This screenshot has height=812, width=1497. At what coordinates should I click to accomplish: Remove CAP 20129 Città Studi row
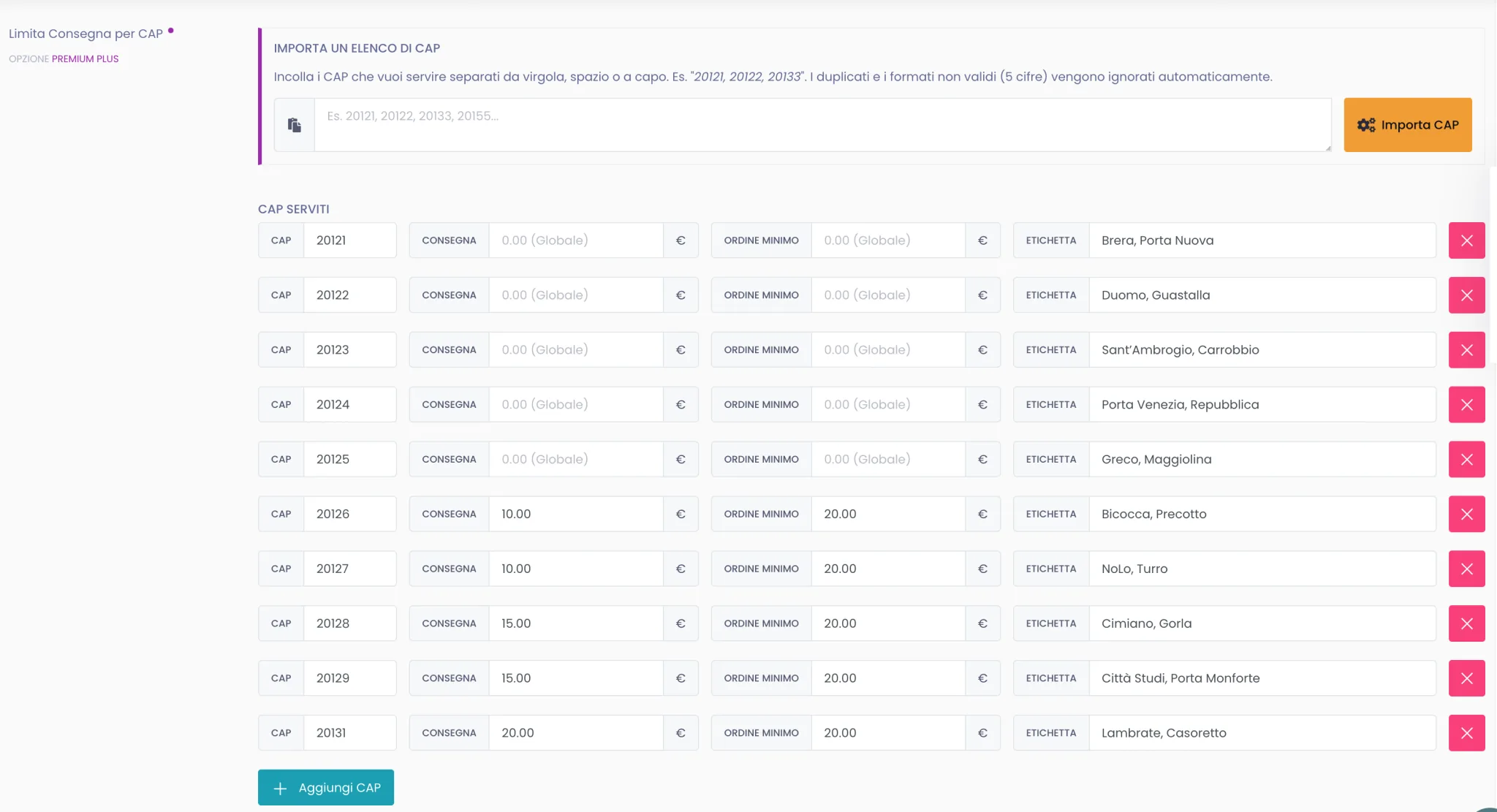coord(1466,678)
